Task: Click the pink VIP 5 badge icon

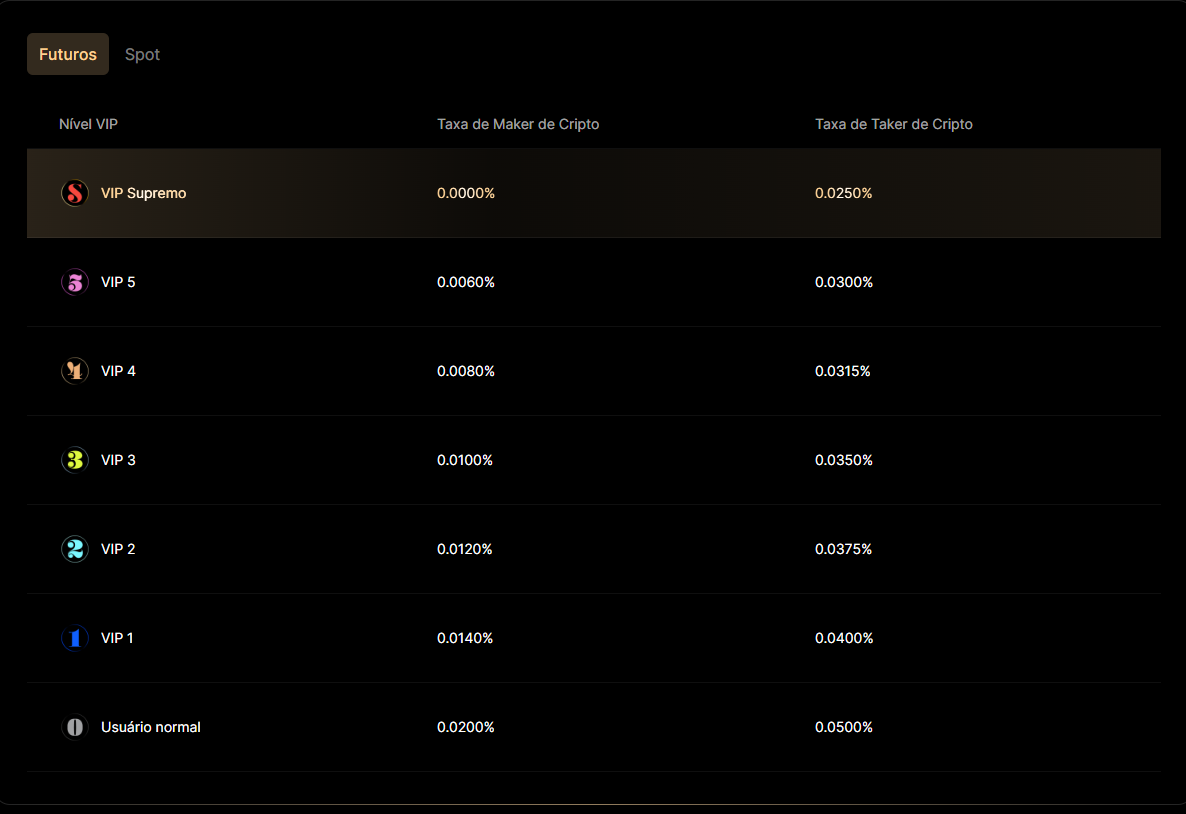Action: coord(75,282)
